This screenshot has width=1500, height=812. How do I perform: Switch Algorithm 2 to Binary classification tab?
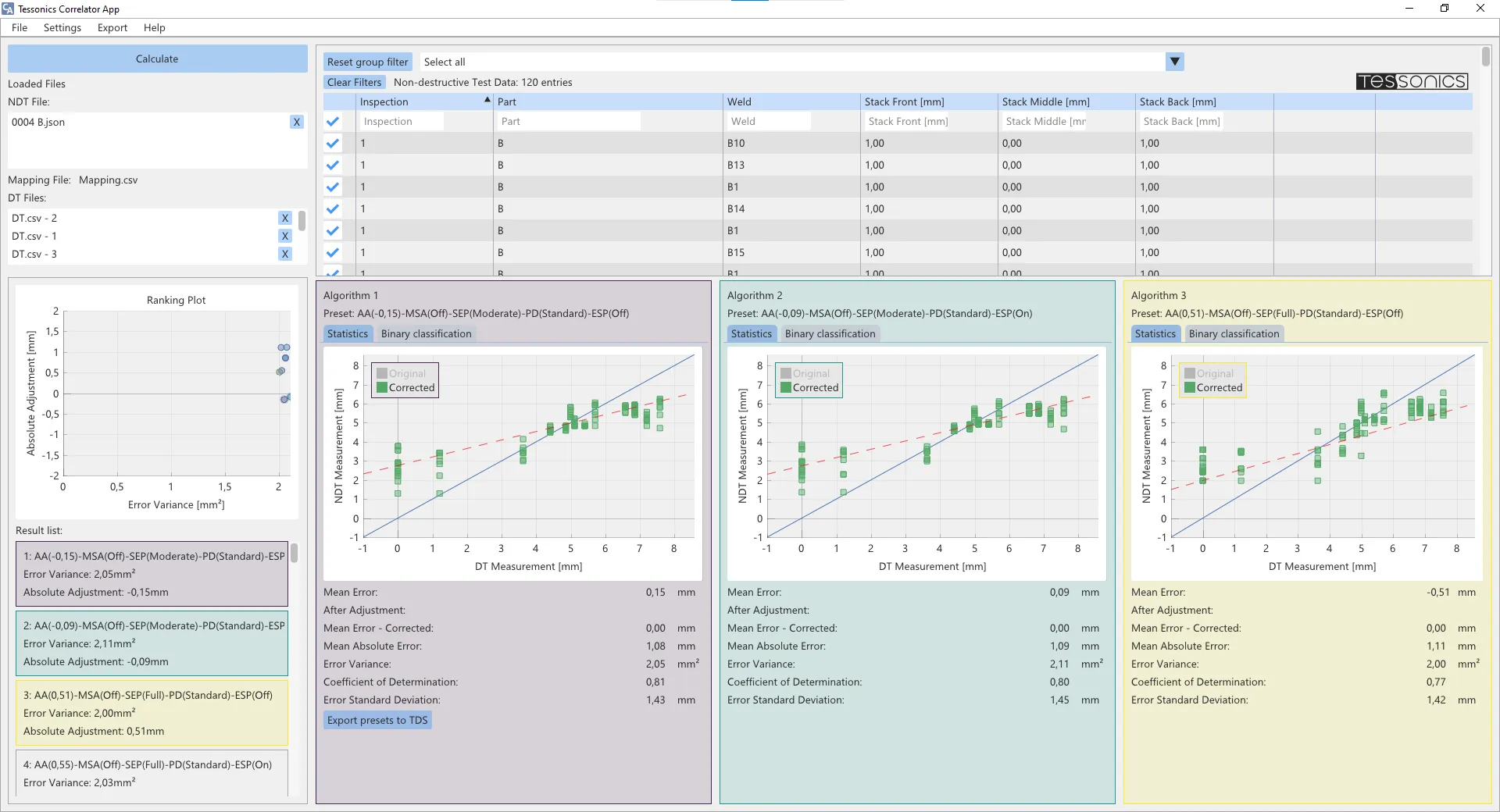[830, 333]
